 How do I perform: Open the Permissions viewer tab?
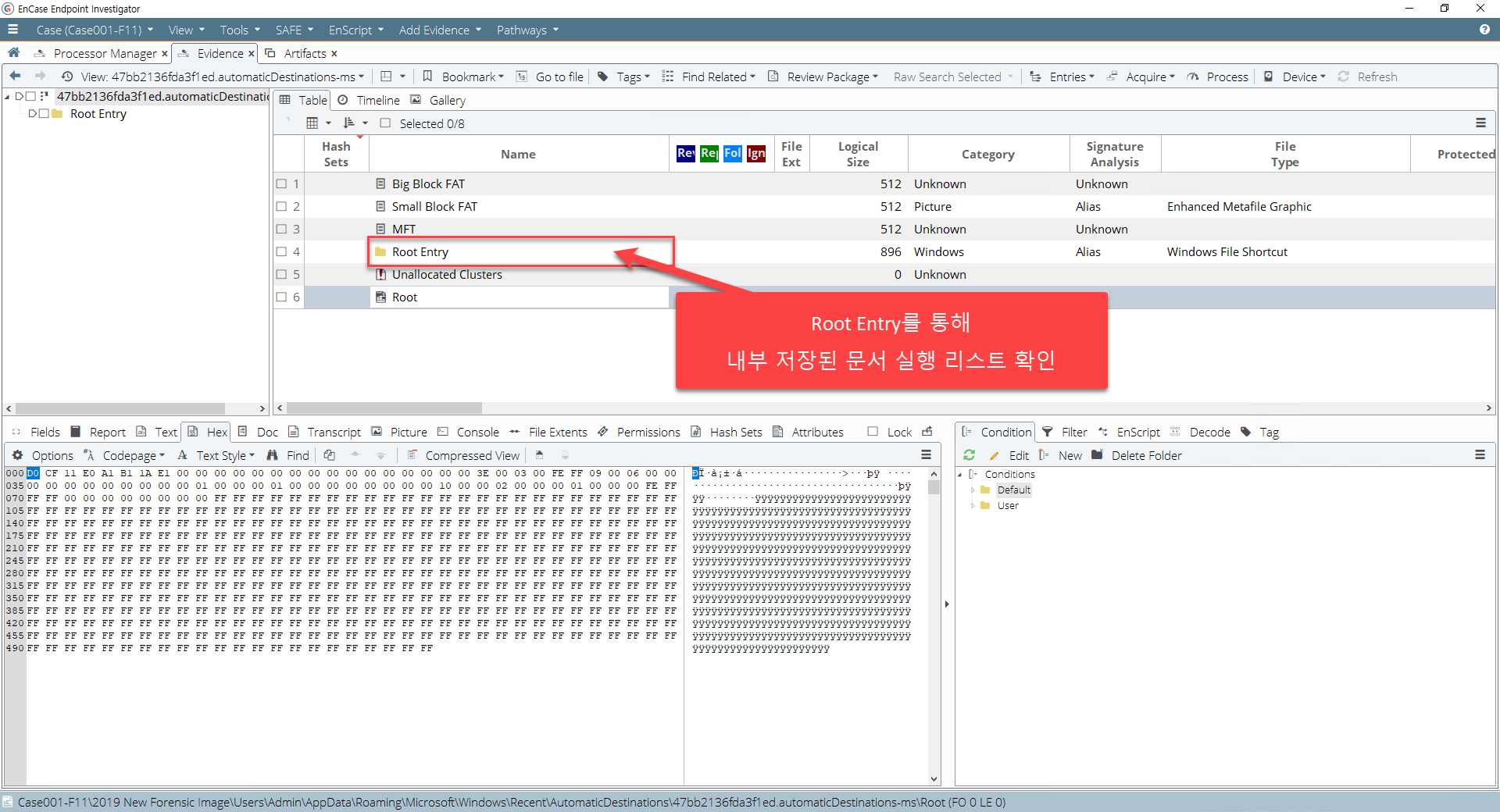639,432
